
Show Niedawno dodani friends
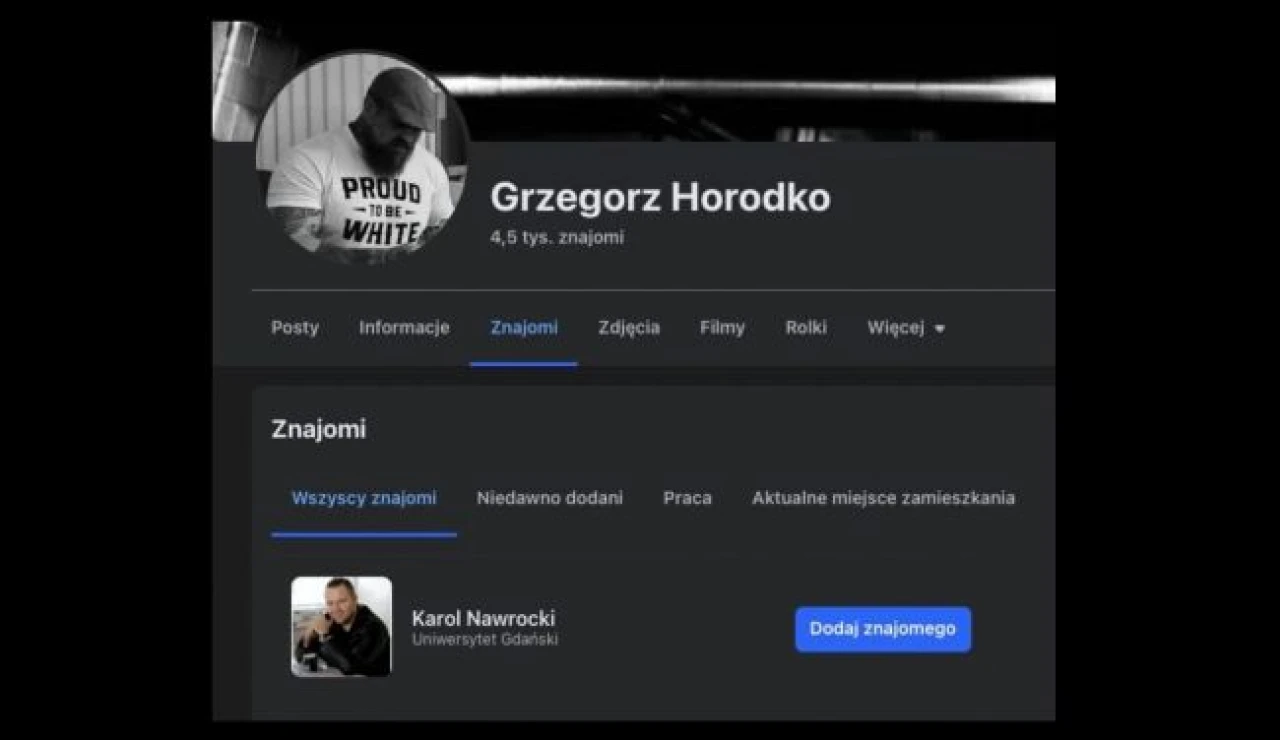[x=550, y=498]
